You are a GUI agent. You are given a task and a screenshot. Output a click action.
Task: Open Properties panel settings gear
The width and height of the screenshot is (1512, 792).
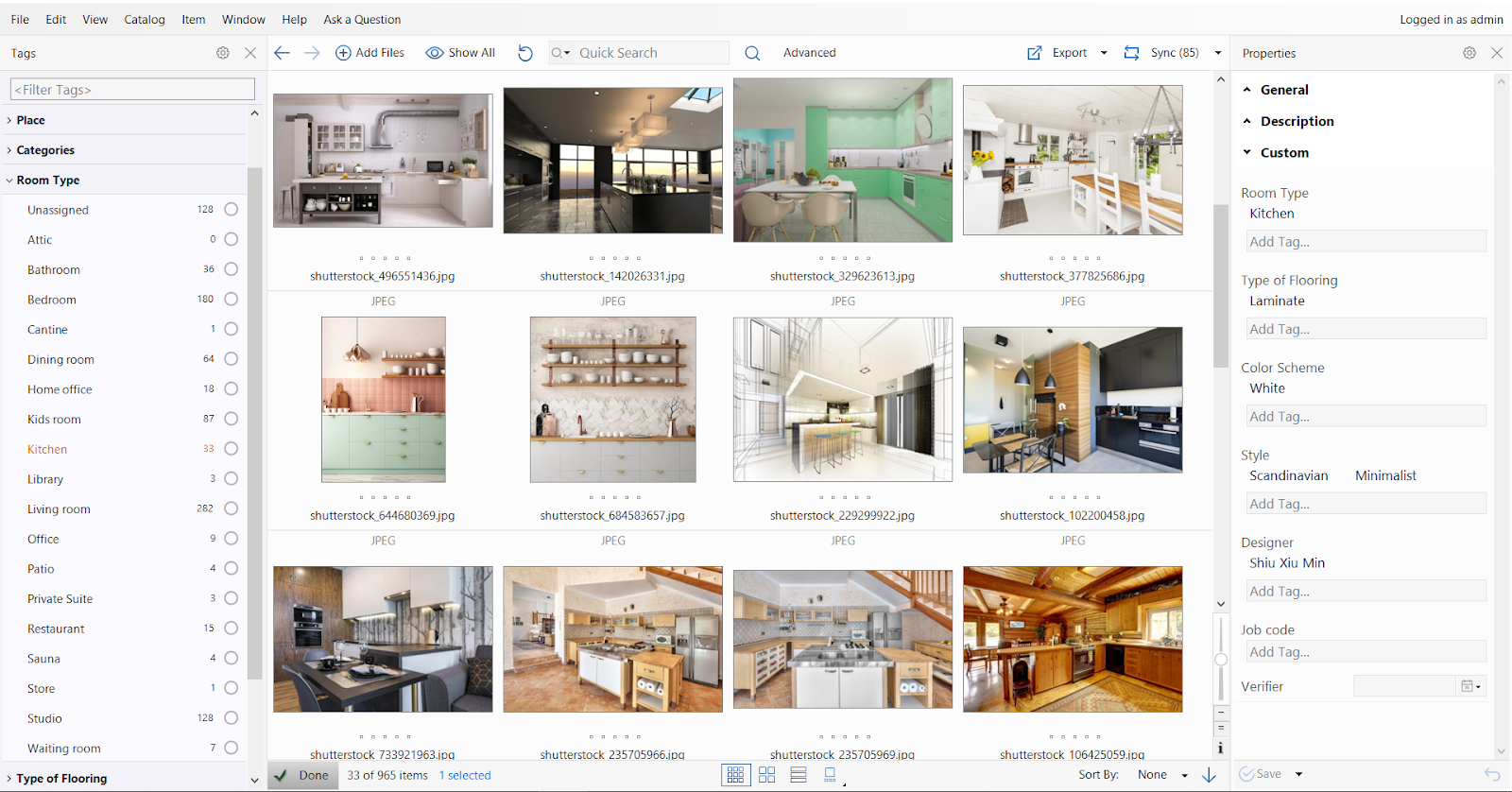pyautogui.click(x=1469, y=53)
